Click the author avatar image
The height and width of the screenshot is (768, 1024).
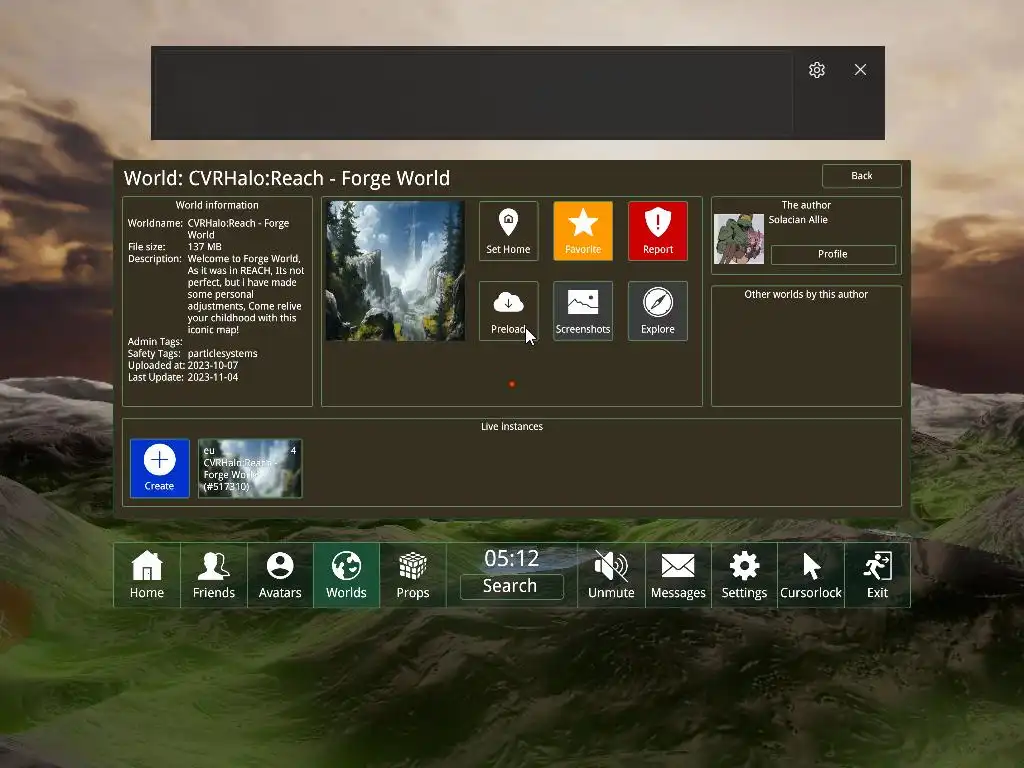point(739,239)
